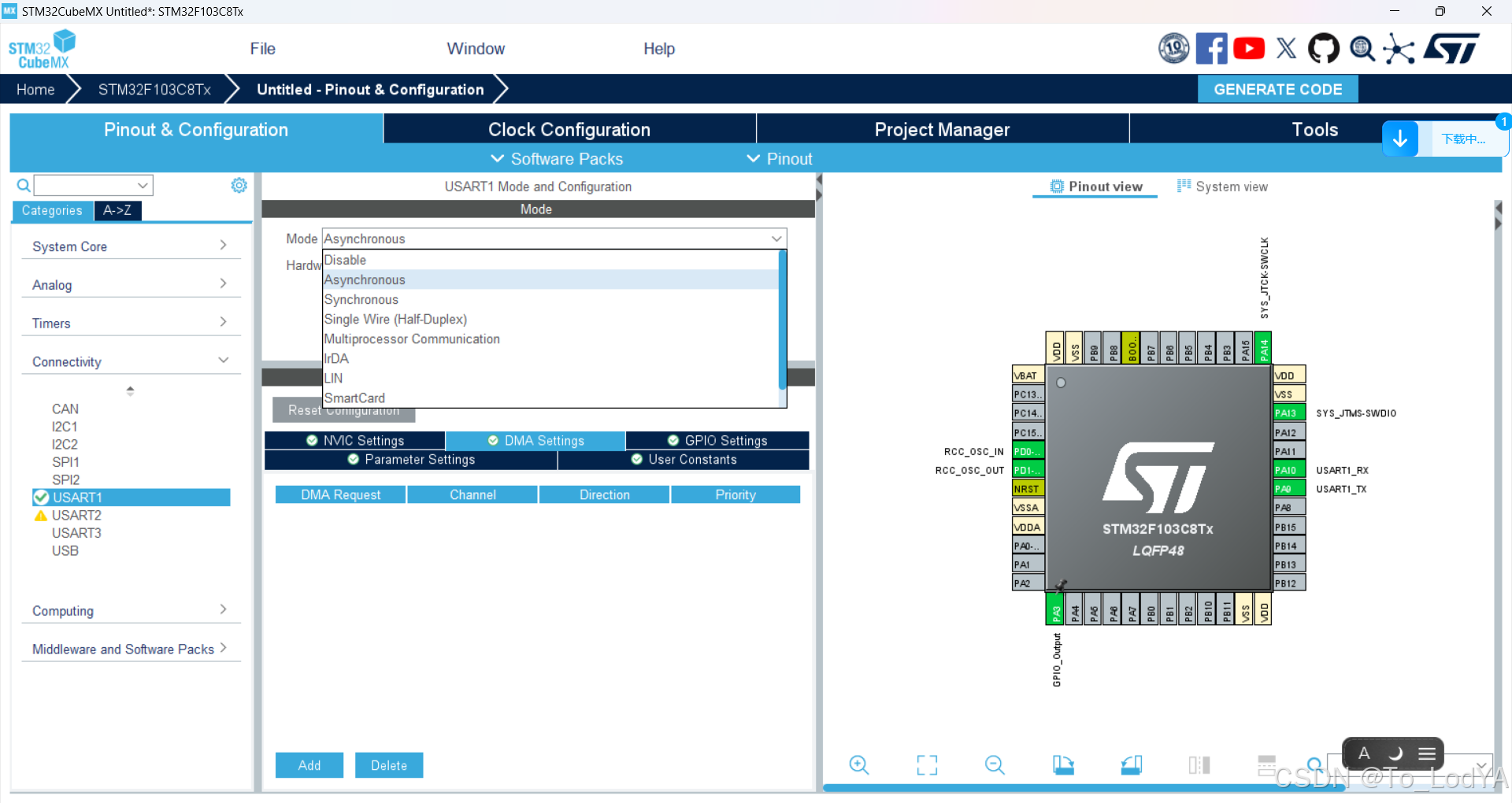1512x803 pixels.
Task: Expand the Analog category
Action: point(130,285)
